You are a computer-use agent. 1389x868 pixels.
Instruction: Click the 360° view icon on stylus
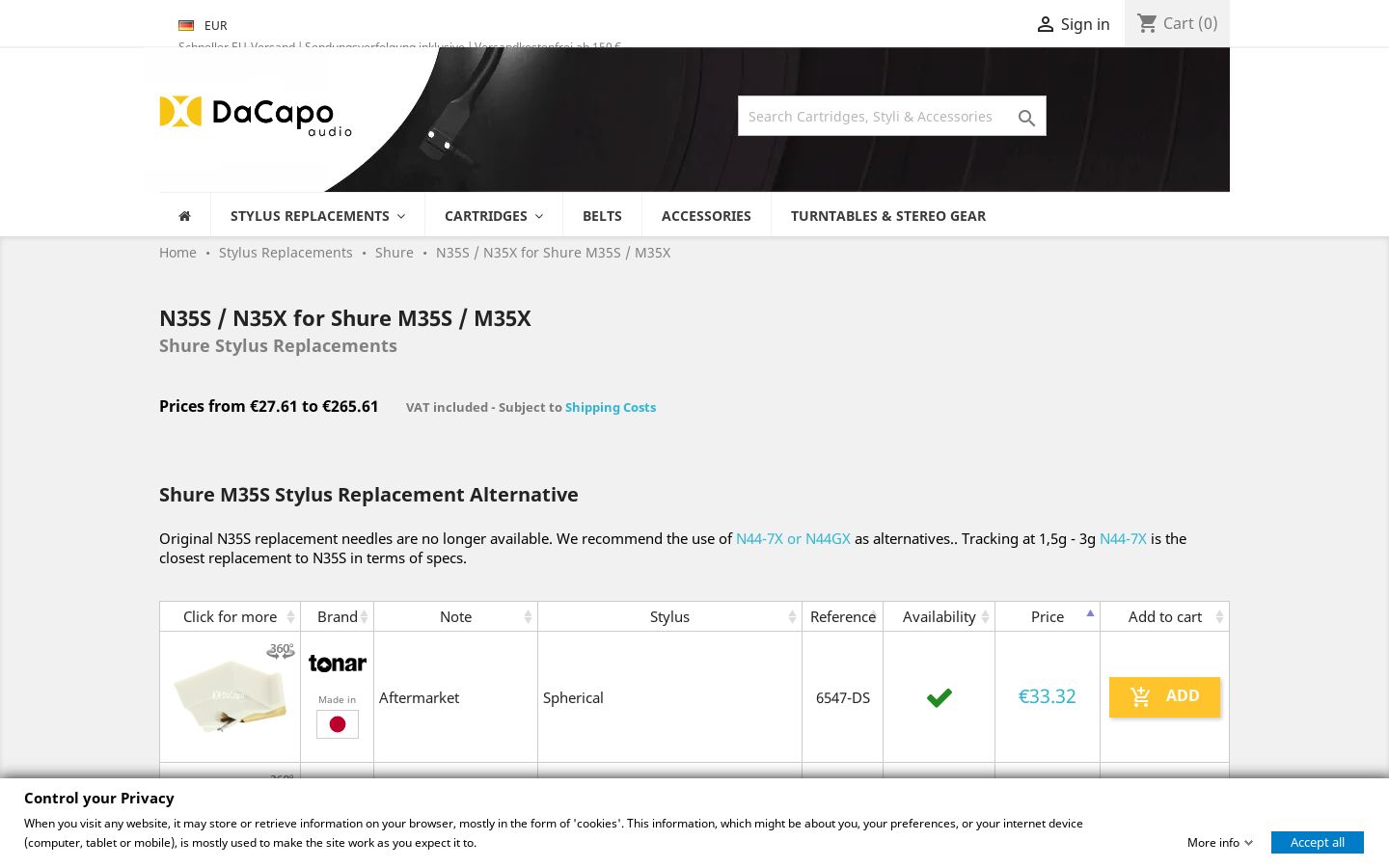point(281,651)
